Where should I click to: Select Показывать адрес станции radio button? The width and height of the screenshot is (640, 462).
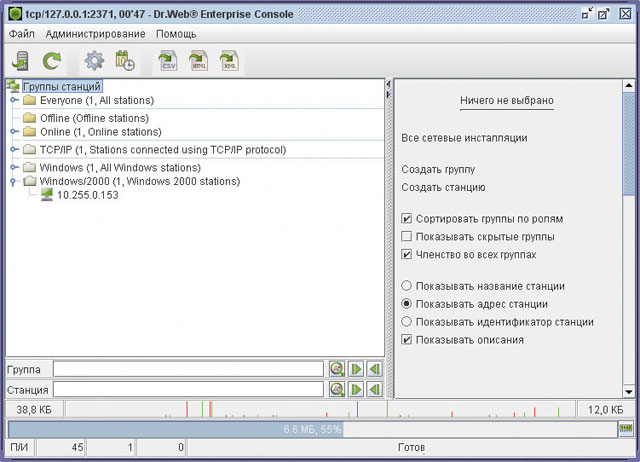click(x=406, y=304)
